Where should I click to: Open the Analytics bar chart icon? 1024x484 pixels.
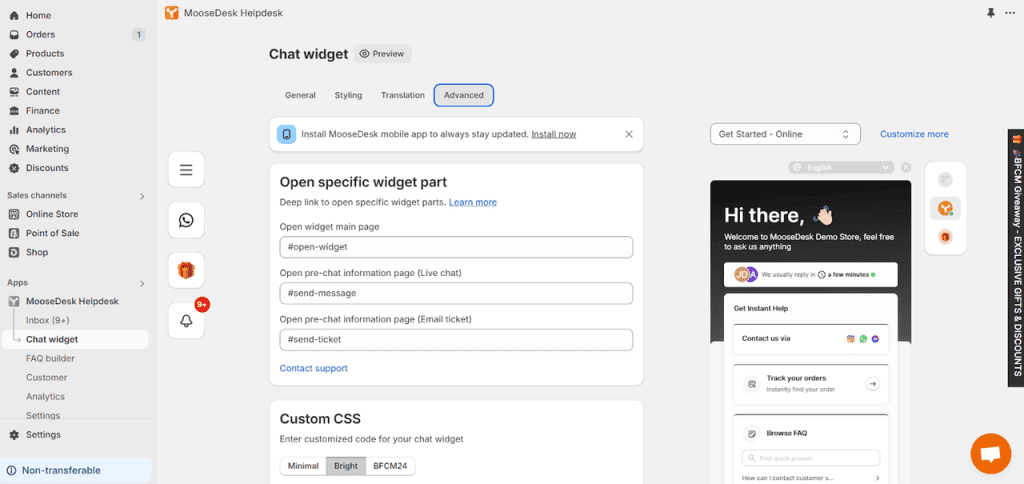[14, 129]
